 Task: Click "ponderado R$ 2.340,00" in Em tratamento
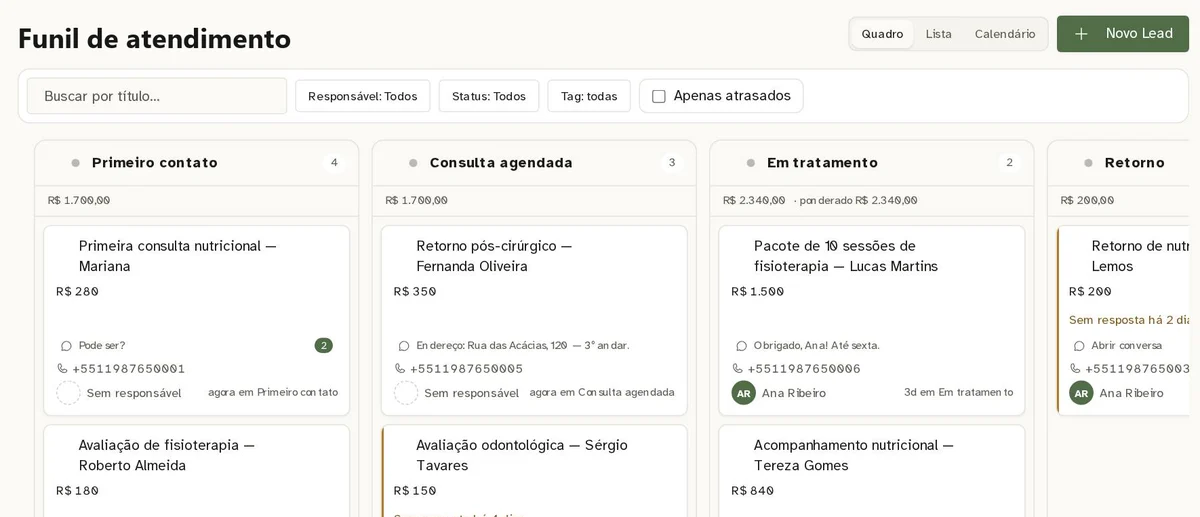(858, 201)
